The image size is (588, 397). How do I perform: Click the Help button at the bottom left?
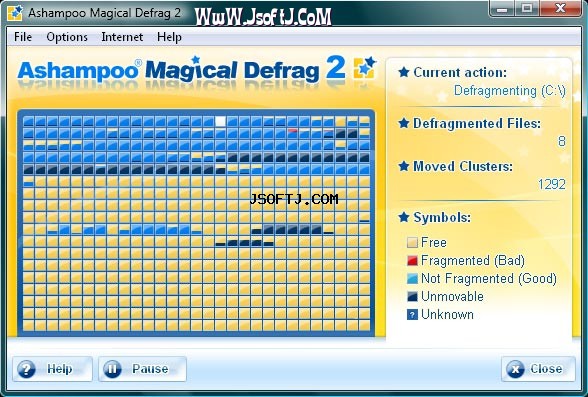(52, 369)
